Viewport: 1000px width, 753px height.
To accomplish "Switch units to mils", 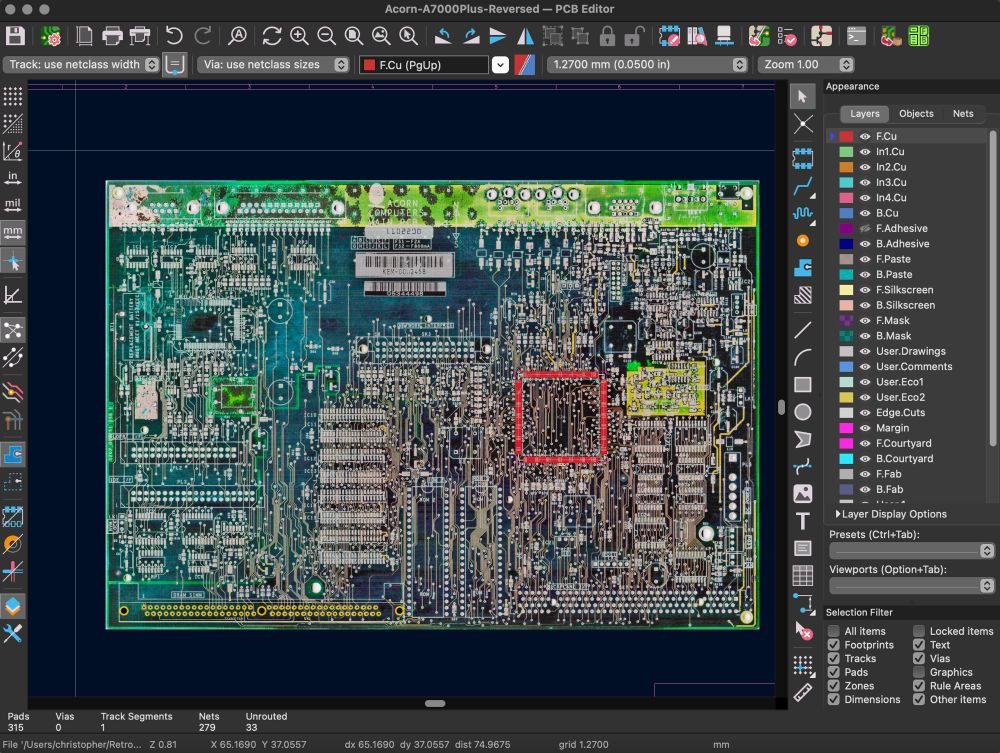I will tap(13, 204).
